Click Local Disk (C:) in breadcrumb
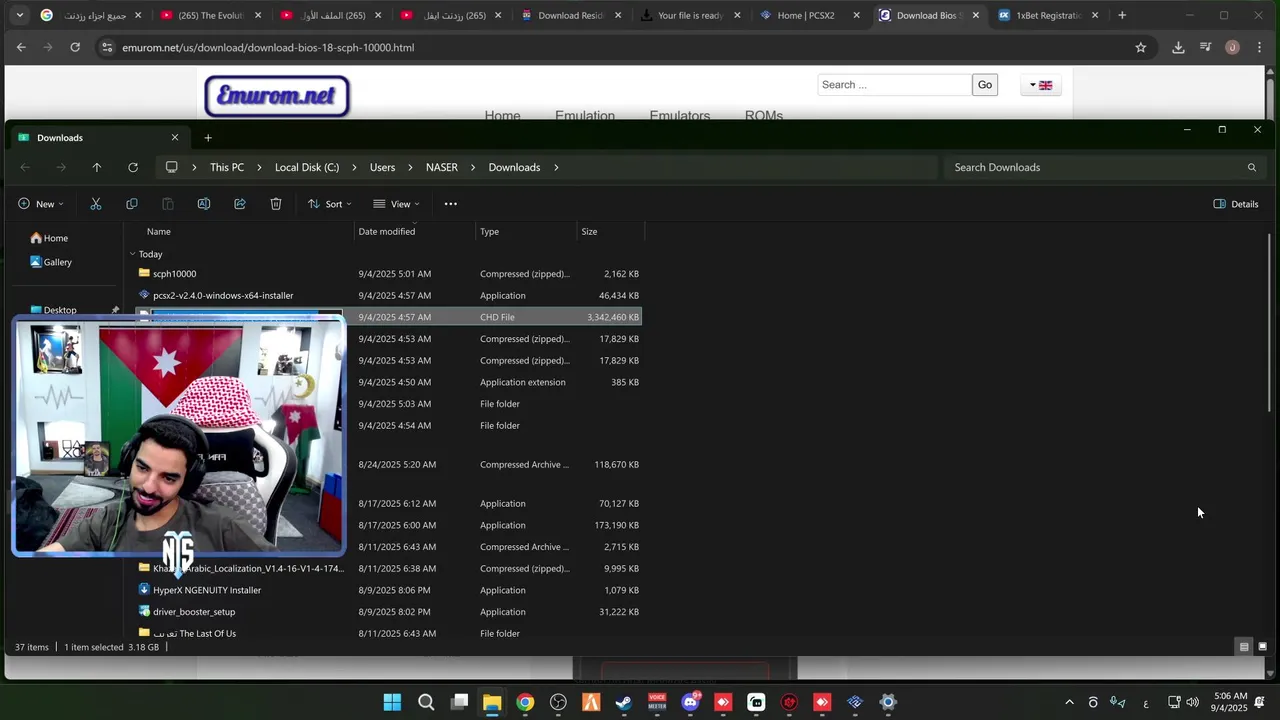1280x720 pixels. click(307, 168)
